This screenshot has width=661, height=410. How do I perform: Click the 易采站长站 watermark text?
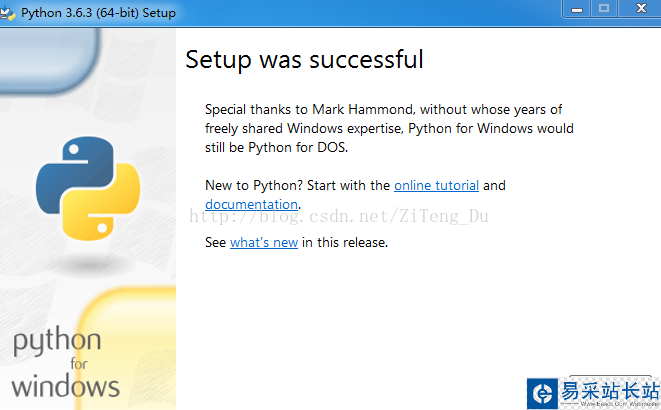coord(609,389)
